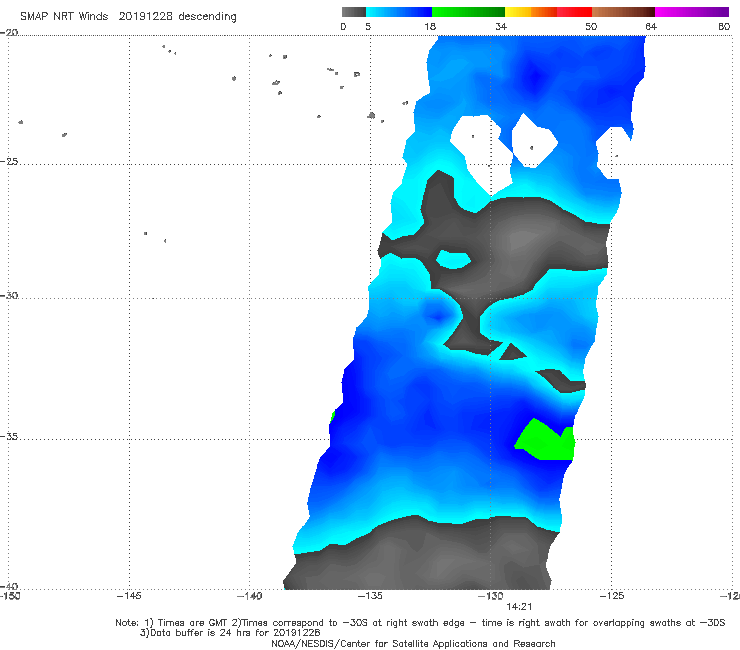Click the latitude label -25
Viewport: 740px width, 650px height.
point(9,161)
